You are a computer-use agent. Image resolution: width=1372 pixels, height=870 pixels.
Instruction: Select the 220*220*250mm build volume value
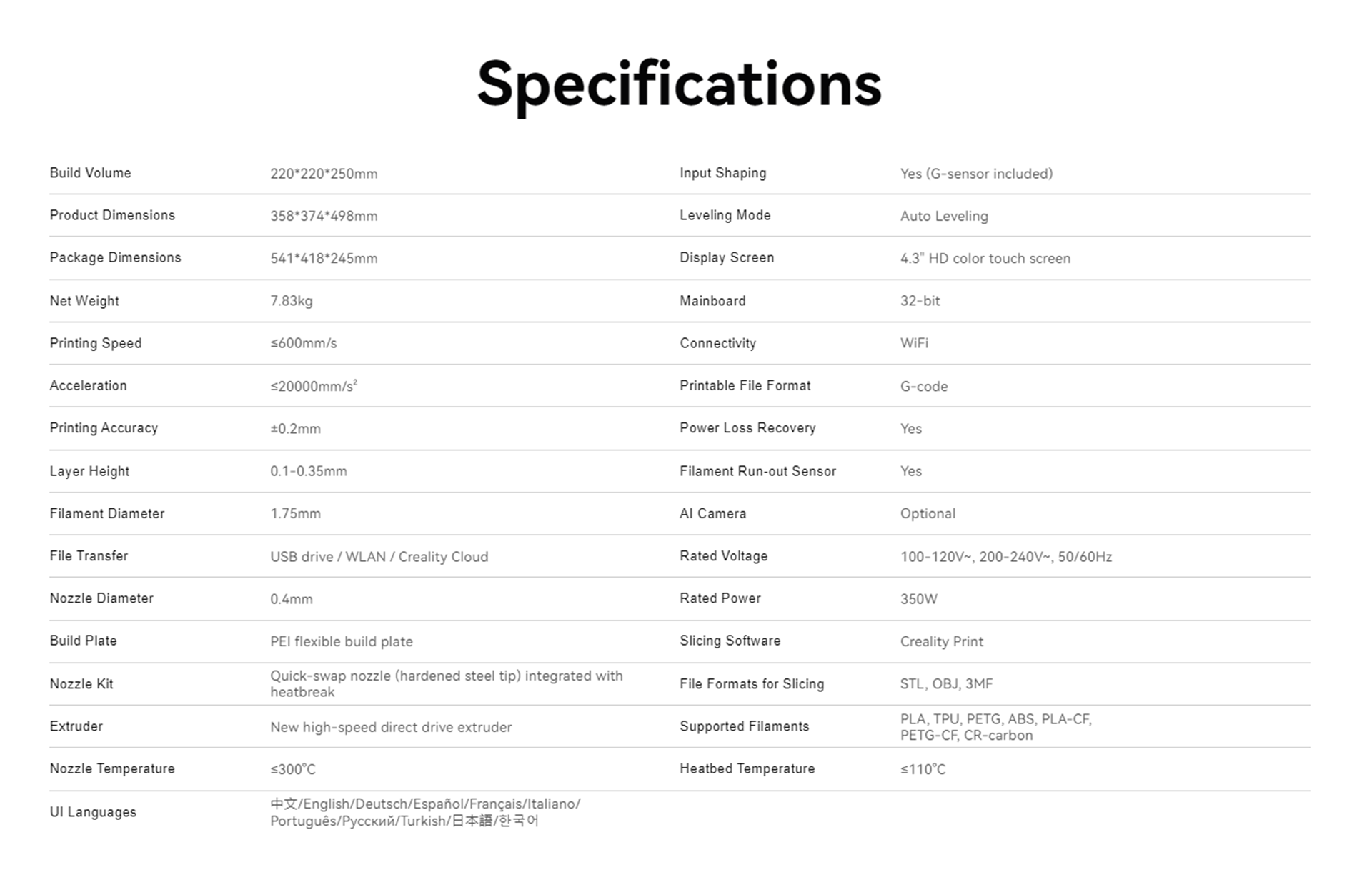pyautogui.click(x=324, y=174)
